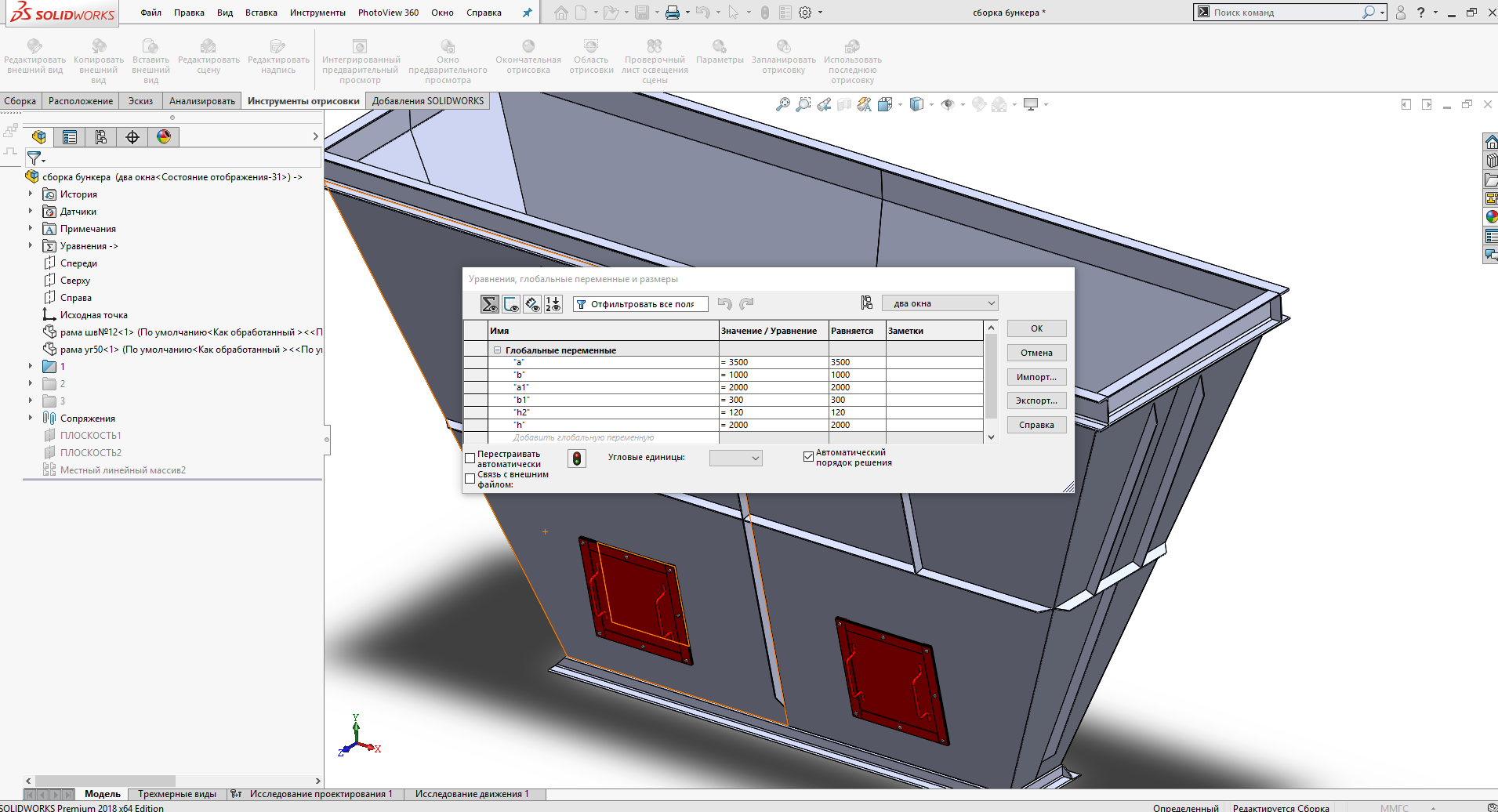Viewport: 1498px width, 812px height.
Task: Open the Угловые единицы dropdown
Action: 735,459
